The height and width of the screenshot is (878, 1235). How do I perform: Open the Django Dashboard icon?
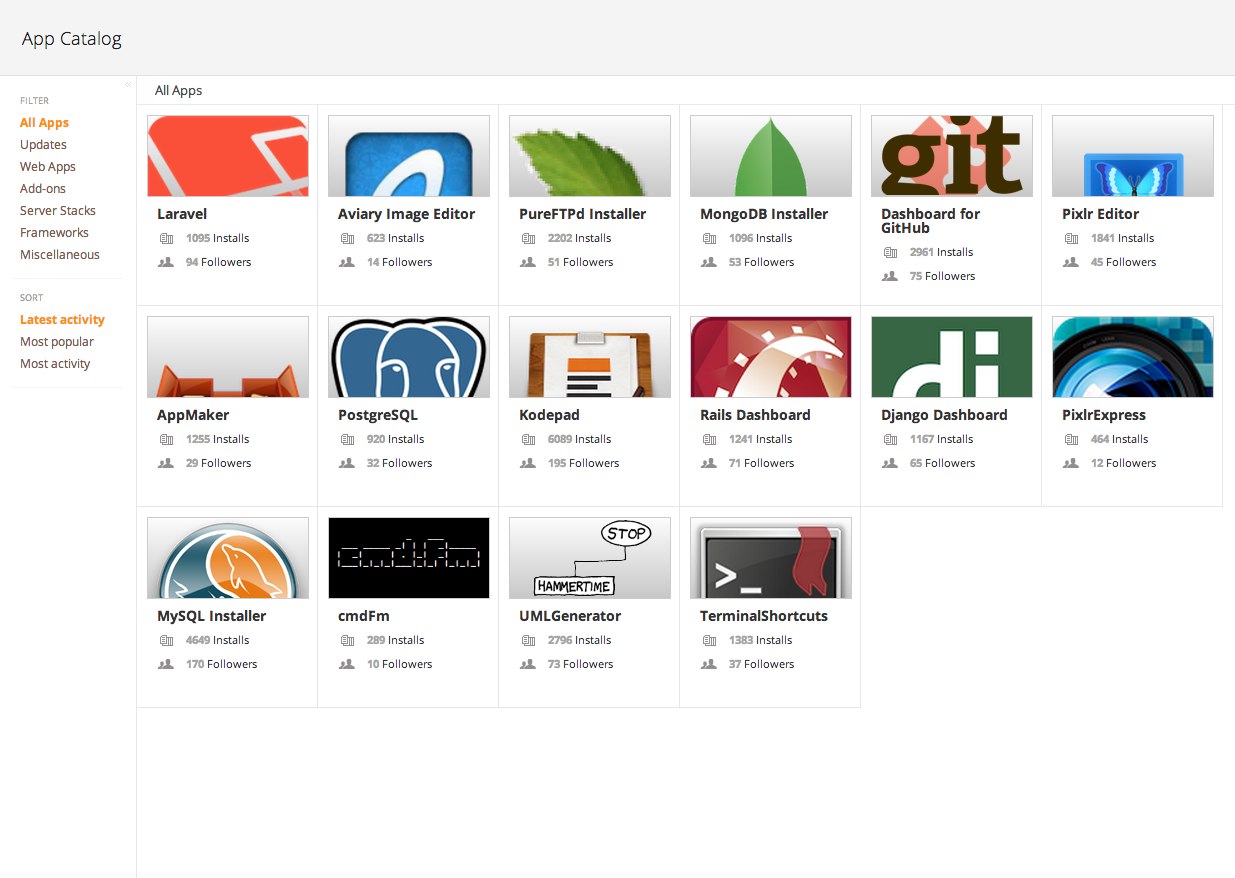pos(952,357)
